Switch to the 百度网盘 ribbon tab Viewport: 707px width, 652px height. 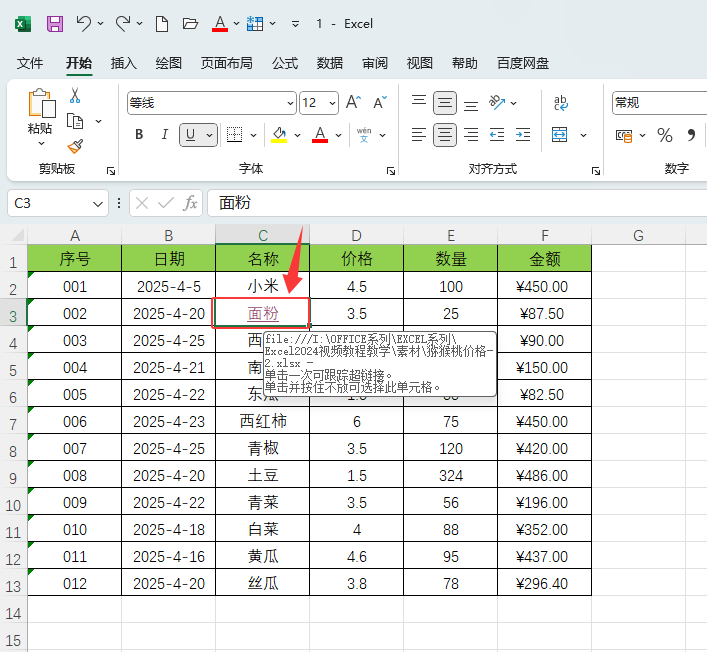pos(523,63)
